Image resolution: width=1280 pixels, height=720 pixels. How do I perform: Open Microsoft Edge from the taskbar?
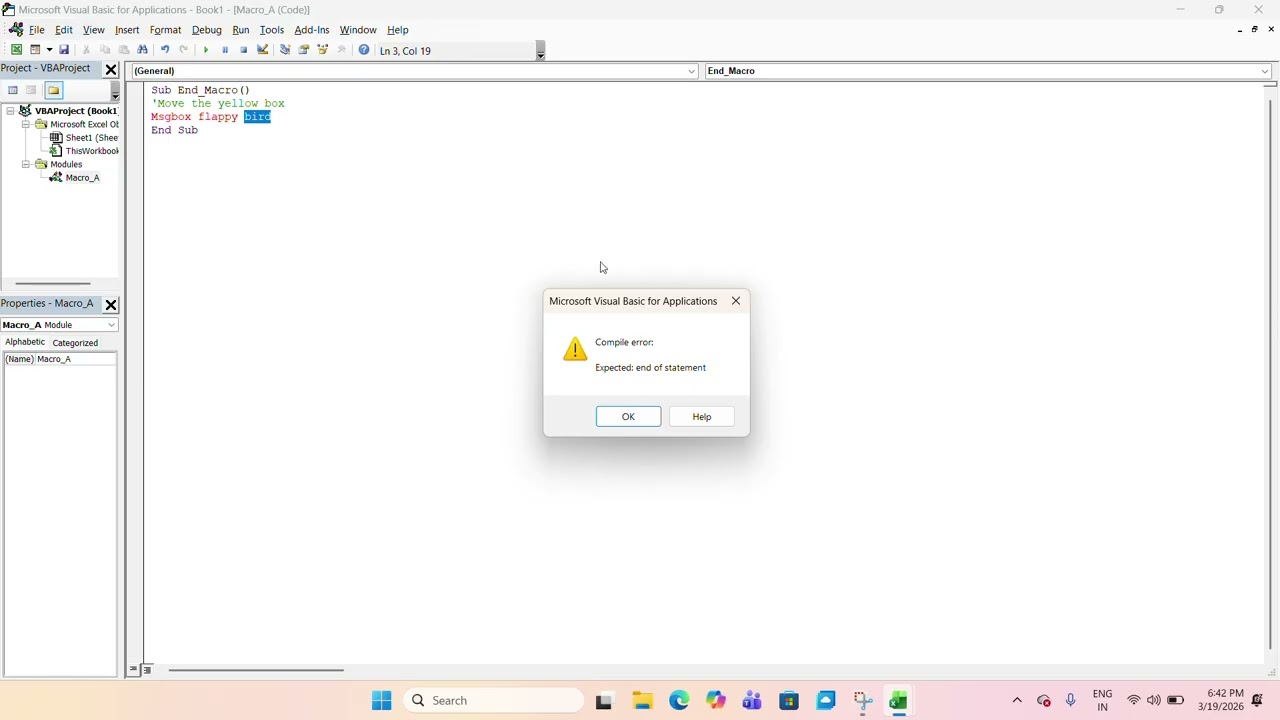point(679,700)
